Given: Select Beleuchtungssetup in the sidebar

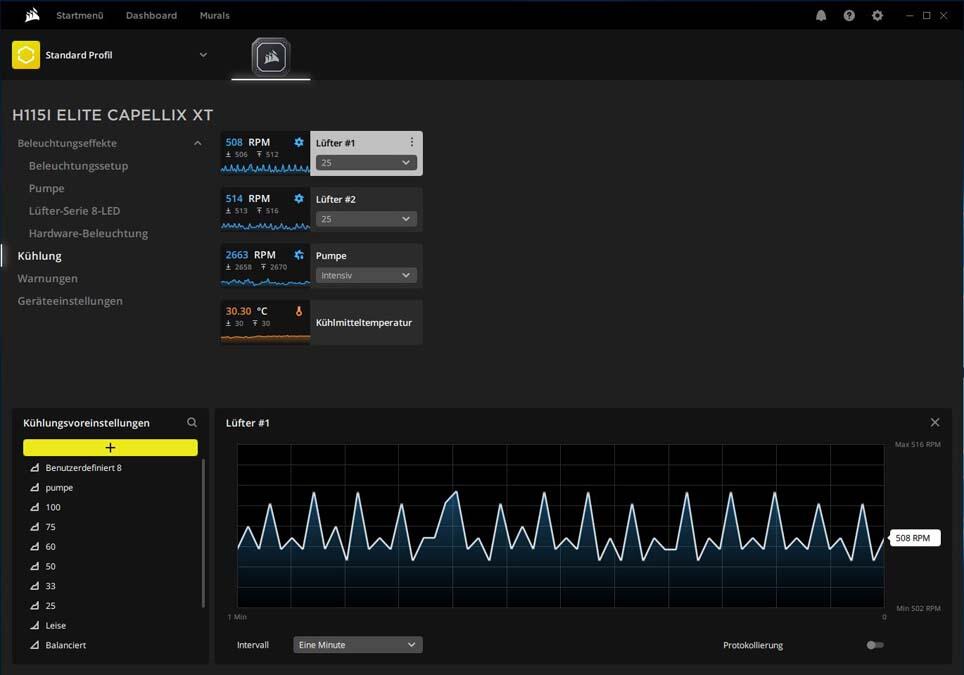Looking at the screenshot, I should [x=79, y=166].
